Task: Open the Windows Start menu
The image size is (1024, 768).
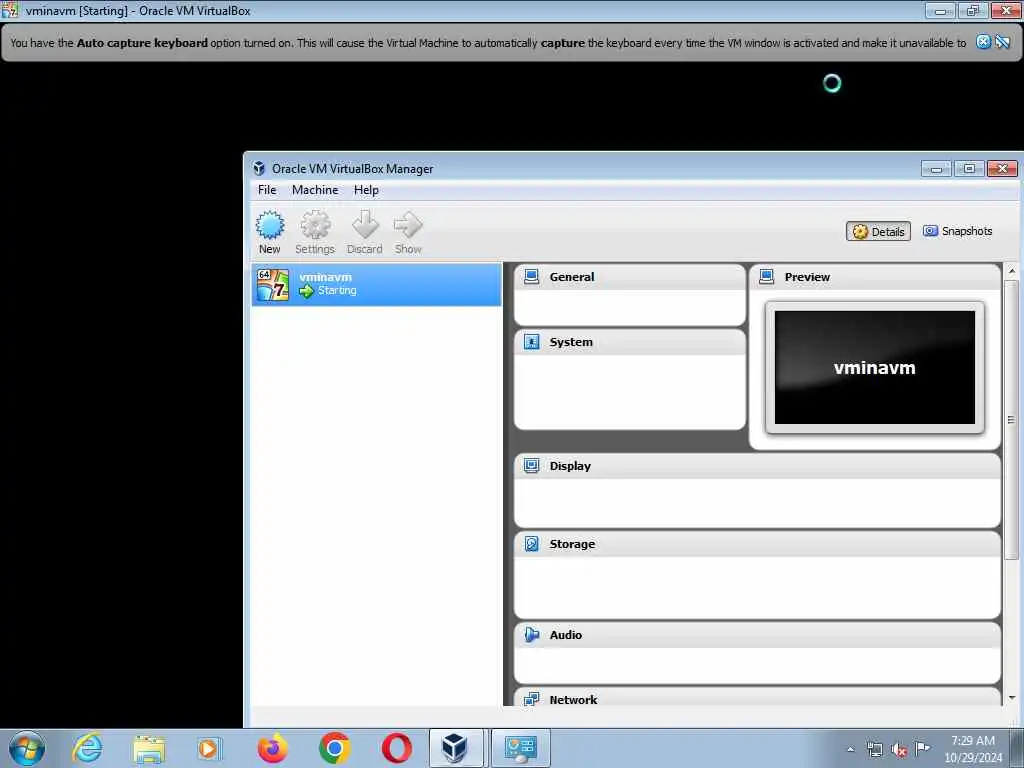Action: pyautogui.click(x=27, y=748)
